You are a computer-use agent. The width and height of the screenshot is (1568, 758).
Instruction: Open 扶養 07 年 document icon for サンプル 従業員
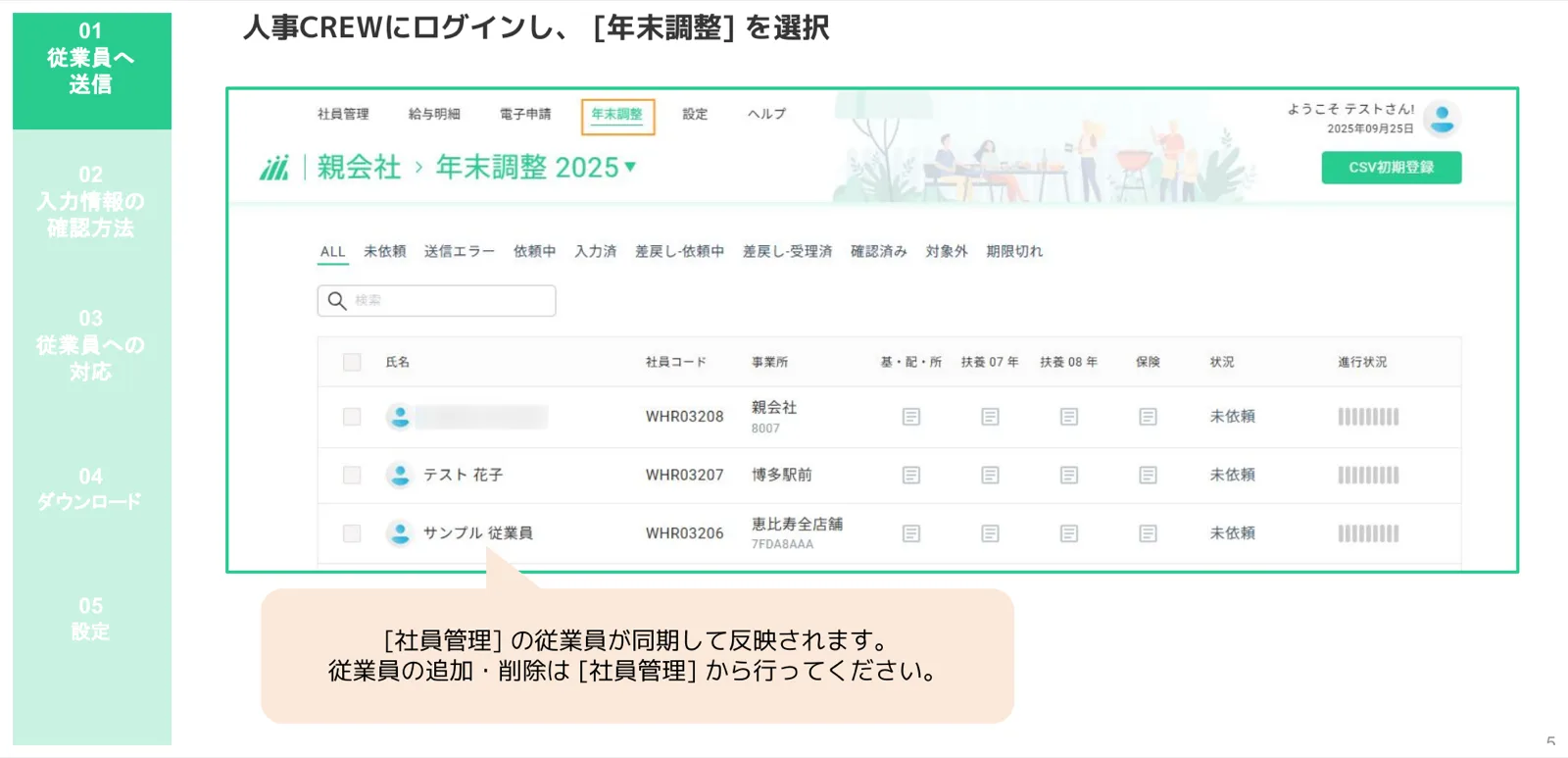[x=990, y=533]
